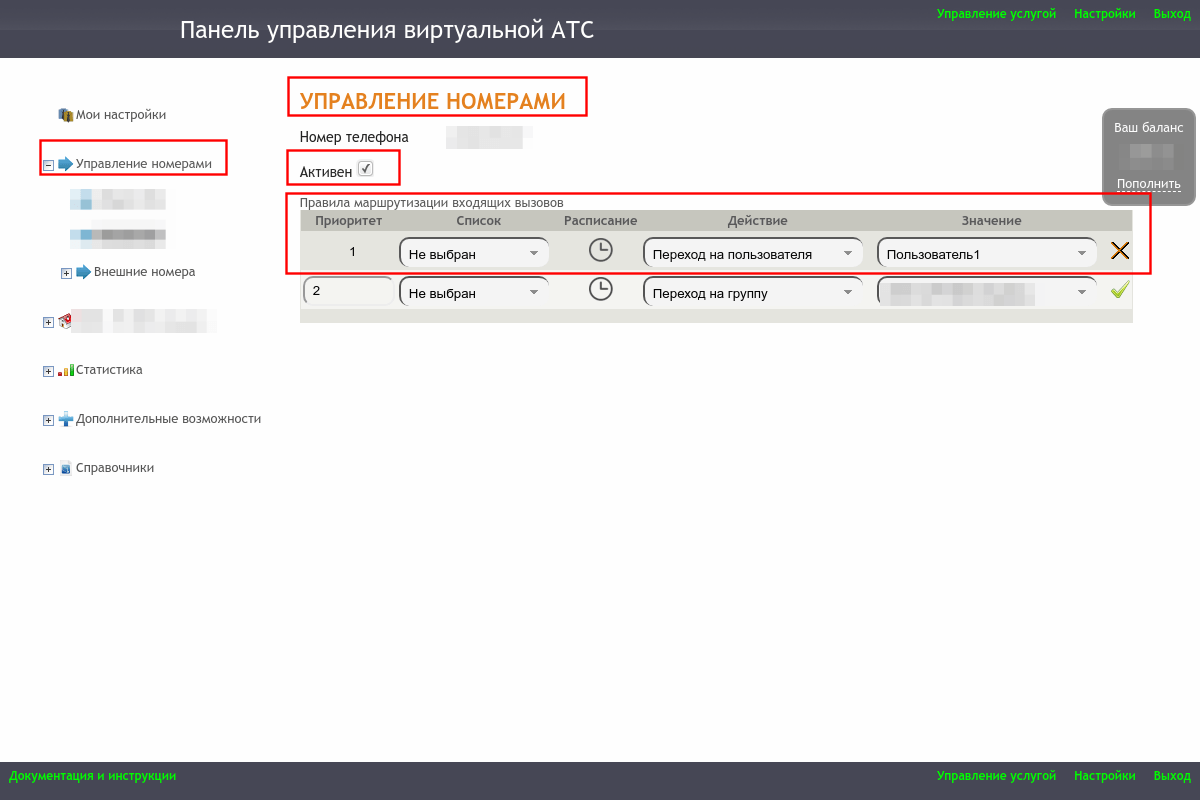Open the Переход на группу action dropdown
Viewport: 1200px width, 800px height.
click(753, 292)
